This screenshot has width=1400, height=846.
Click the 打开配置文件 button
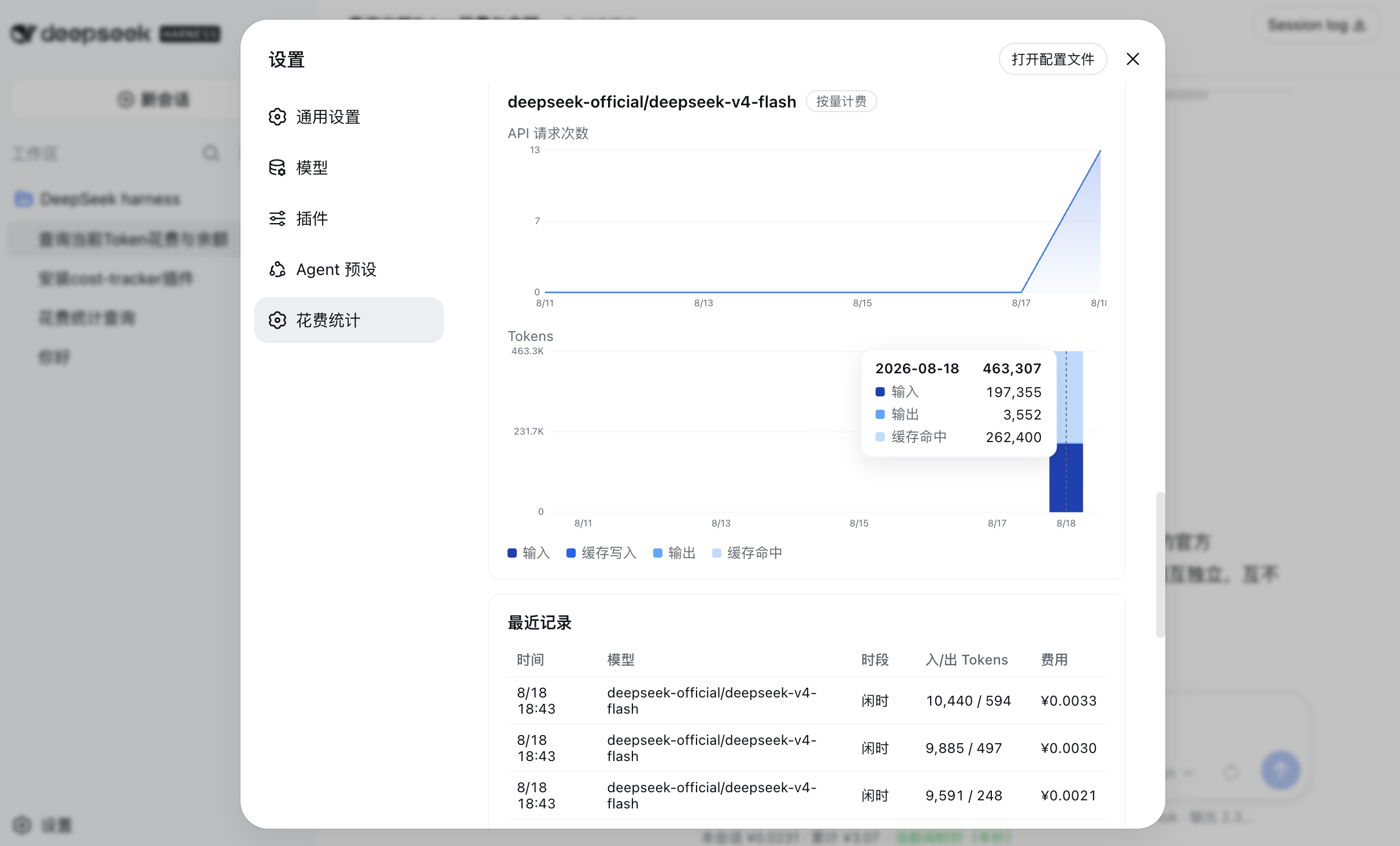pyautogui.click(x=1053, y=59)
